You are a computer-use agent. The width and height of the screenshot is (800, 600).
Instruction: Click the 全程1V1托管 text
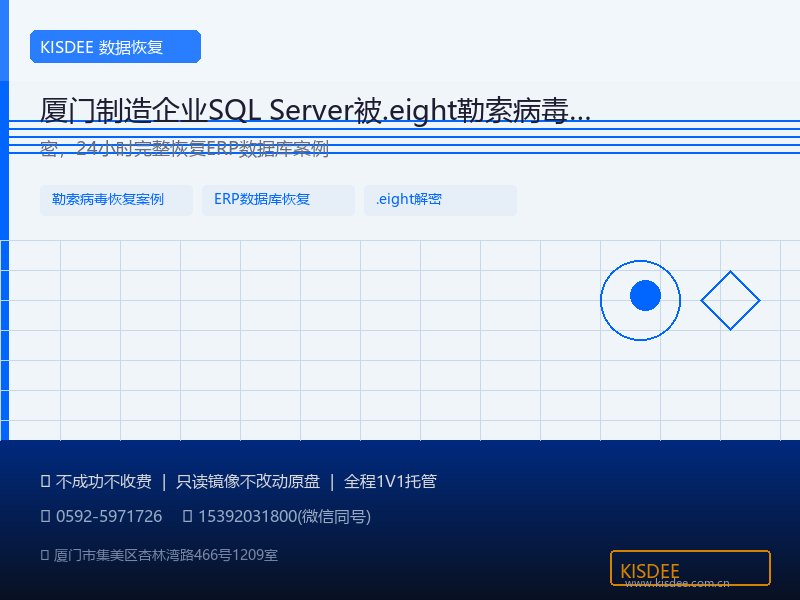(390, 481)
